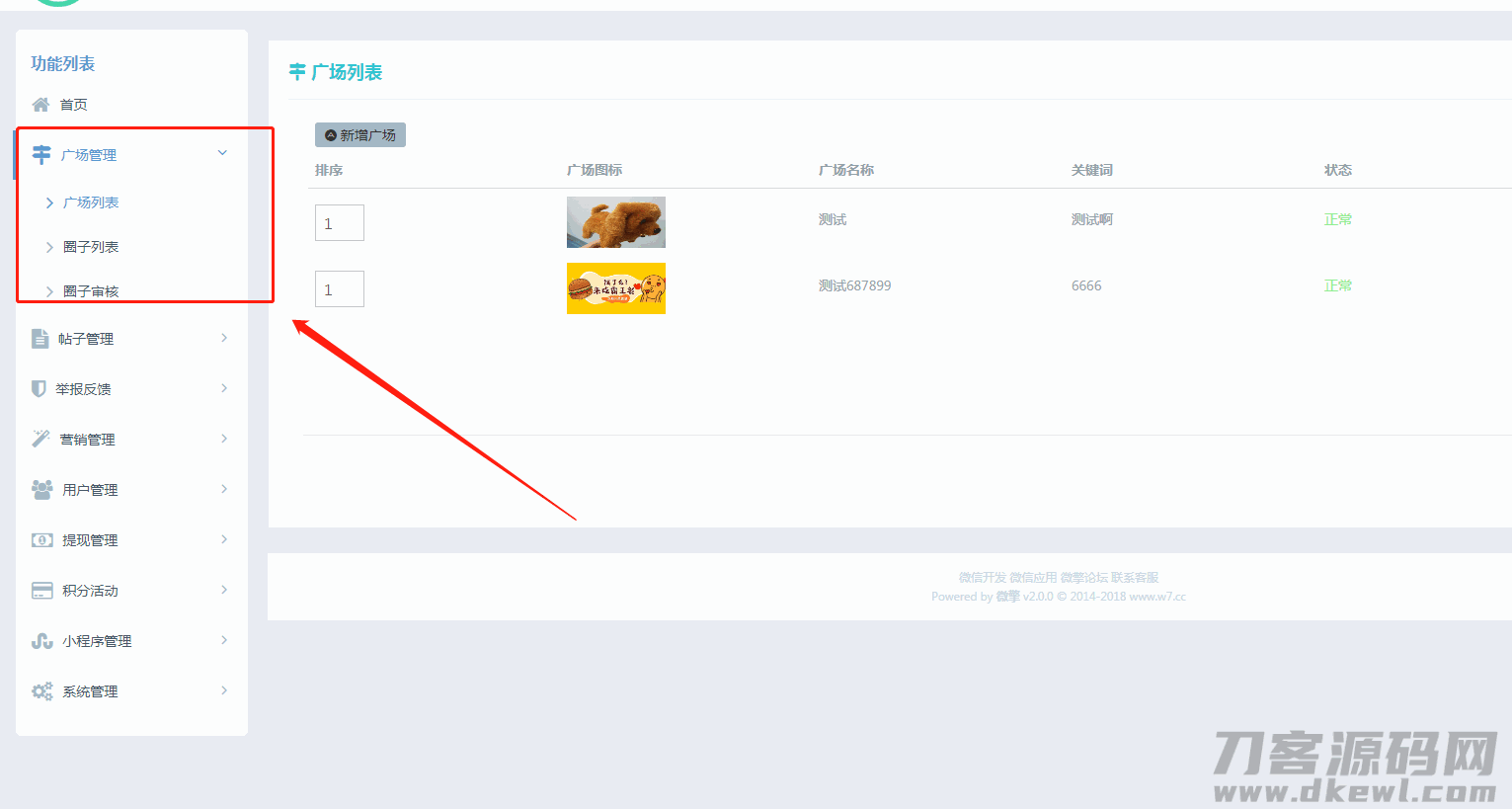Image resolution: width=1512 pixels, height=809 pixels.
Task: Click the signpost icon for 广场管理
Action: click(x=41, y=154)
